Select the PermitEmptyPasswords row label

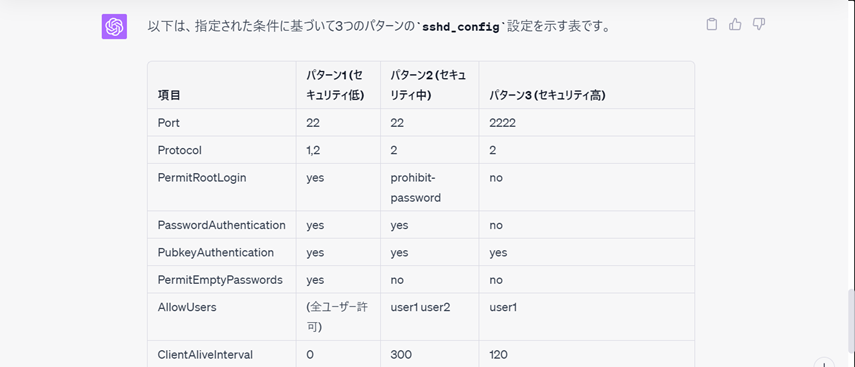220,280
